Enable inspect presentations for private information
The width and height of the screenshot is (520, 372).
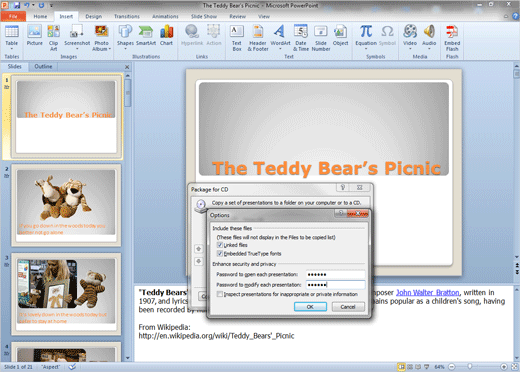(x=220, y=294)
